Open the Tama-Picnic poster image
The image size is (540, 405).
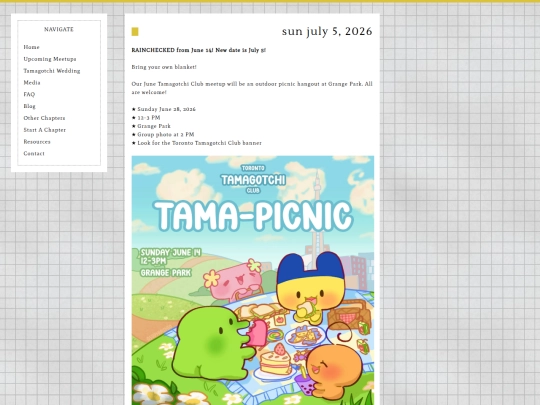tap(253, 280)
